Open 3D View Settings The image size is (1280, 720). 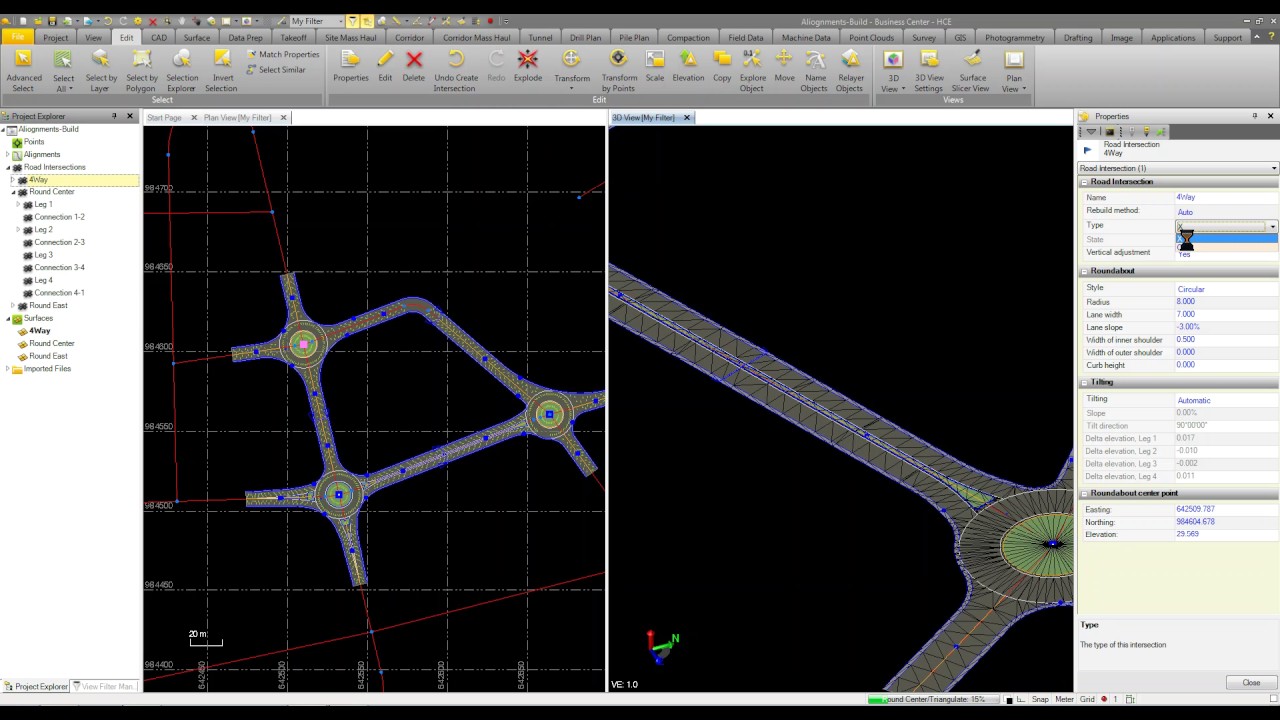click(x=929, y=70)
